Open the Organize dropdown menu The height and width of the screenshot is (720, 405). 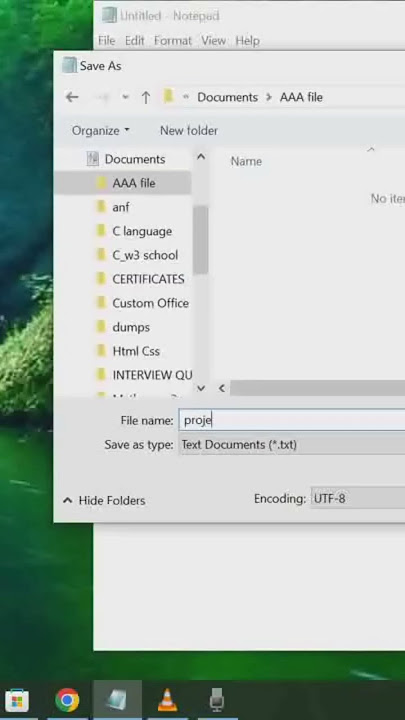101,131
